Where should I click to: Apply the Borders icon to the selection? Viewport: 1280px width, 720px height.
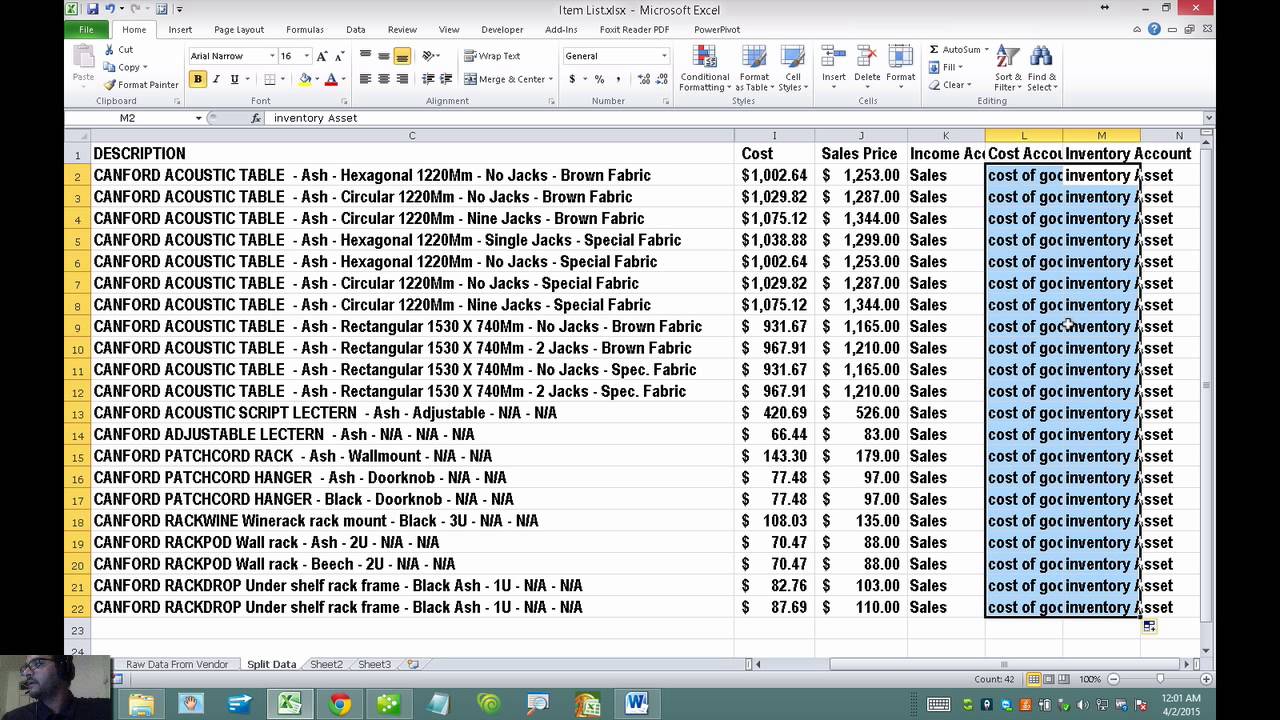[269, 79]
